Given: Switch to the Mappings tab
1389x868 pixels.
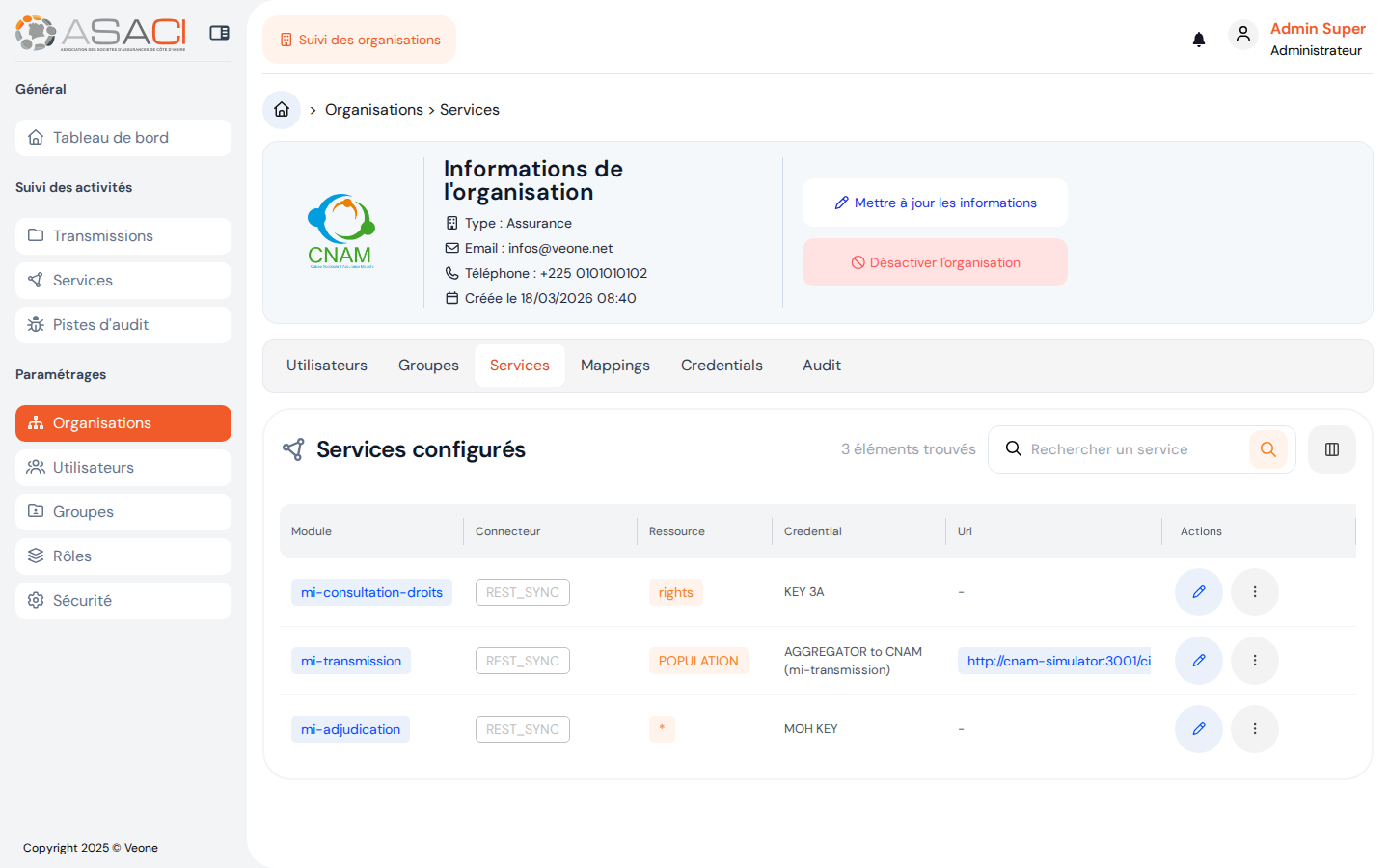Looking at the screenshot, I should (x=614, y=365).
